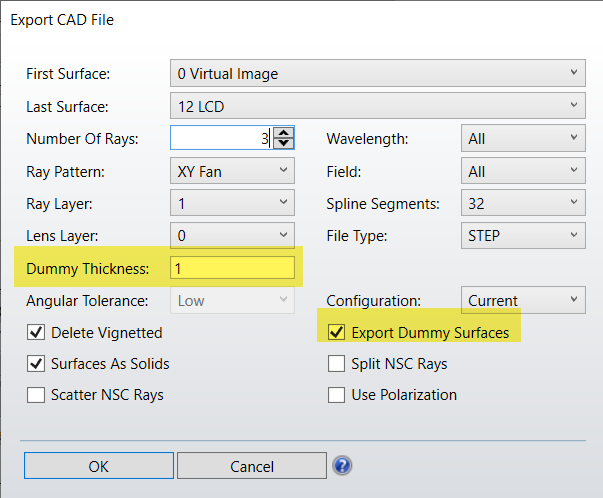This screenshot has height=498, width=603.
Task: Click the Dummy Thickness input field
Action: click(x=232, y=268)
